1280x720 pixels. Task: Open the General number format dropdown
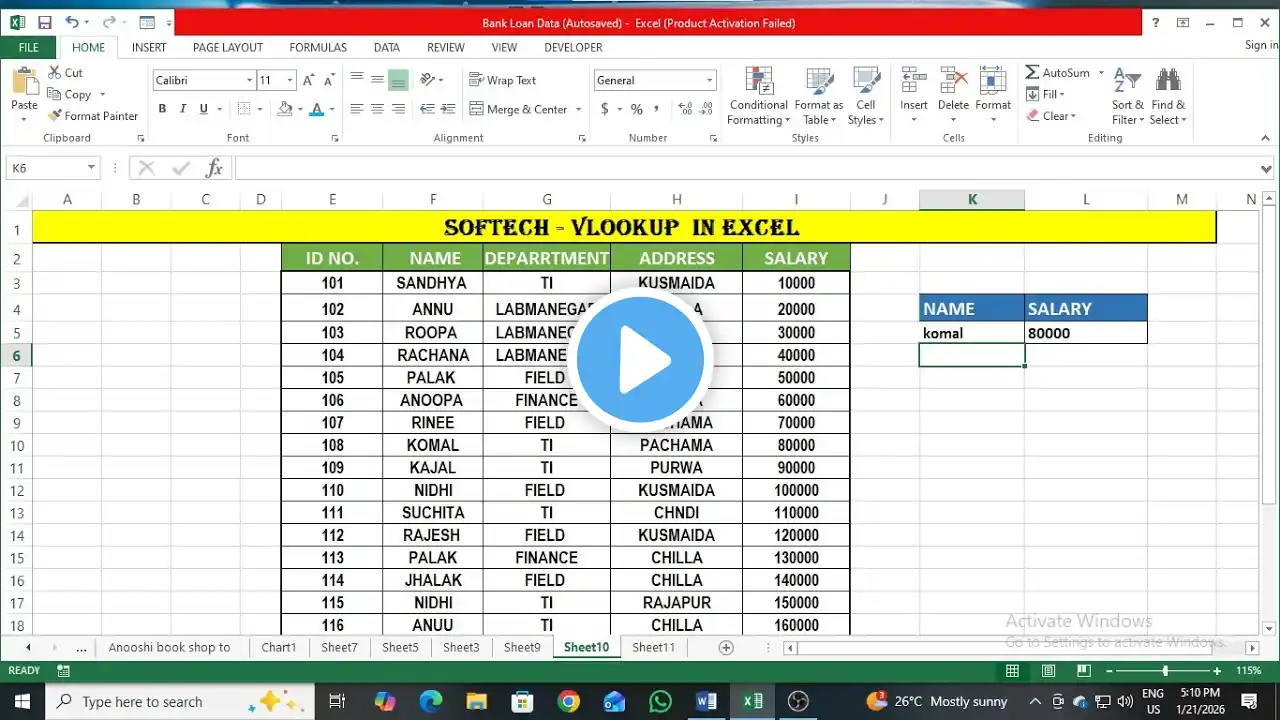pyautogui.click(x=710, y=80)
